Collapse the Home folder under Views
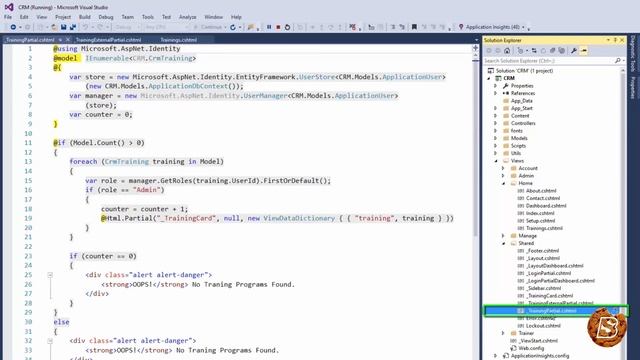Screen dimensions: 640x360 click(x=503, y=184)
